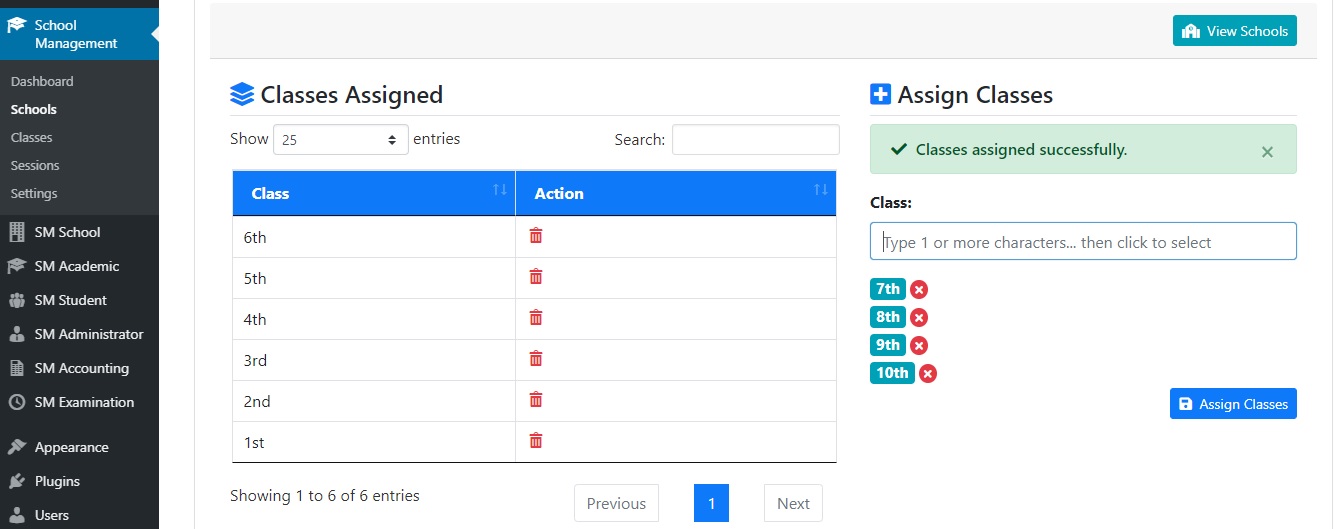Focus the table Search field

[756, 140]
